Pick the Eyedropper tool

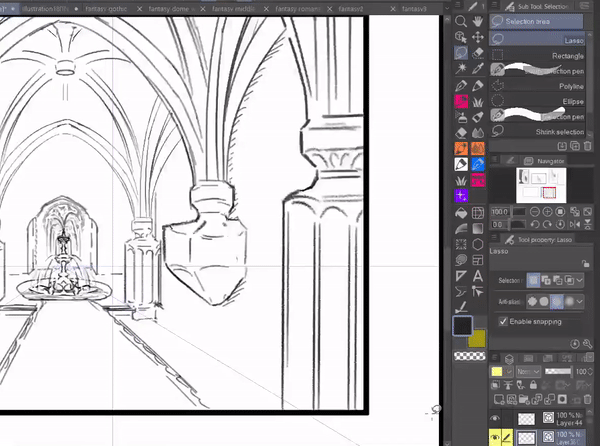(x=479, y=70)
